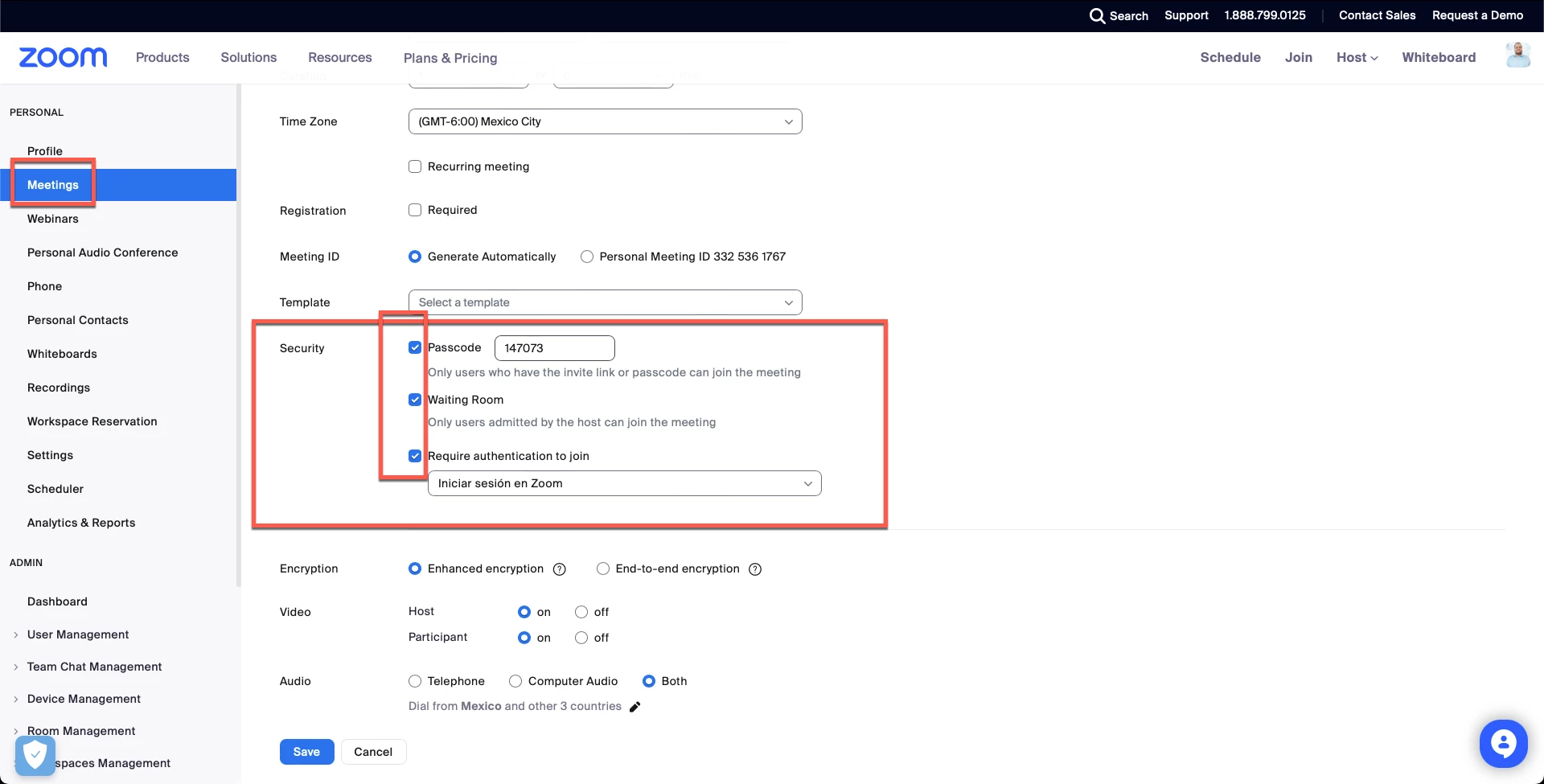Check the Registration Required checkbox
This screenshot has height=784, width=1544.
point(415,210)
